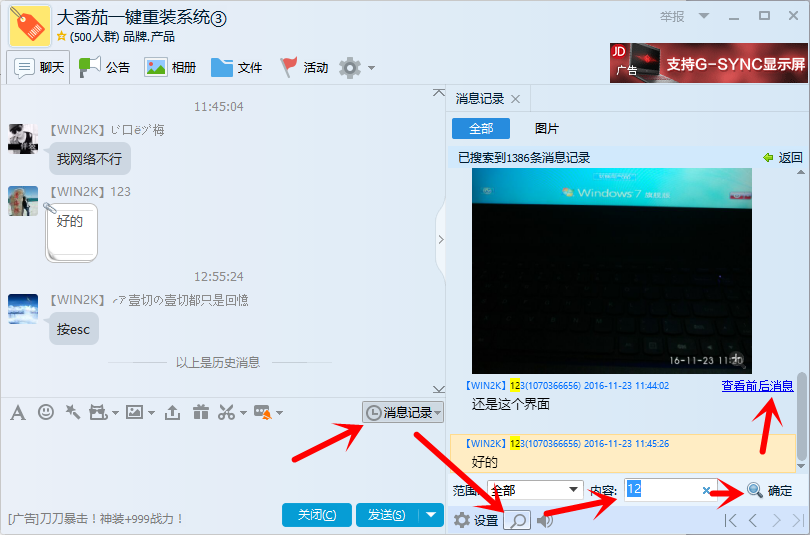
Task: Click the red envelope gift icon
Action: [x=200, y=412]
